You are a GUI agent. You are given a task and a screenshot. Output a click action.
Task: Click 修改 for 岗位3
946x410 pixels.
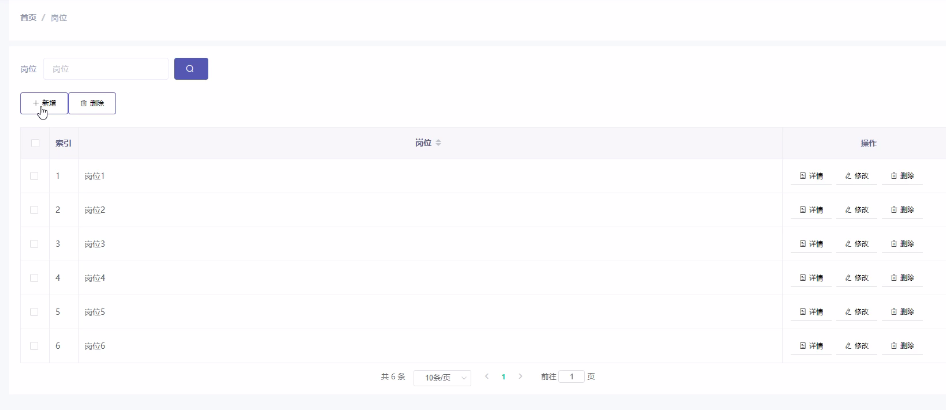click(857, 244)
